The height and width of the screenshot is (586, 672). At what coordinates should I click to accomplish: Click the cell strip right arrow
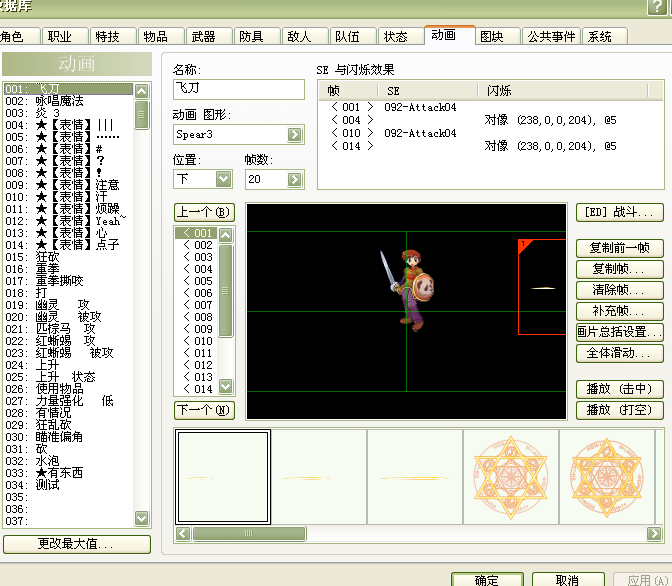654,533
